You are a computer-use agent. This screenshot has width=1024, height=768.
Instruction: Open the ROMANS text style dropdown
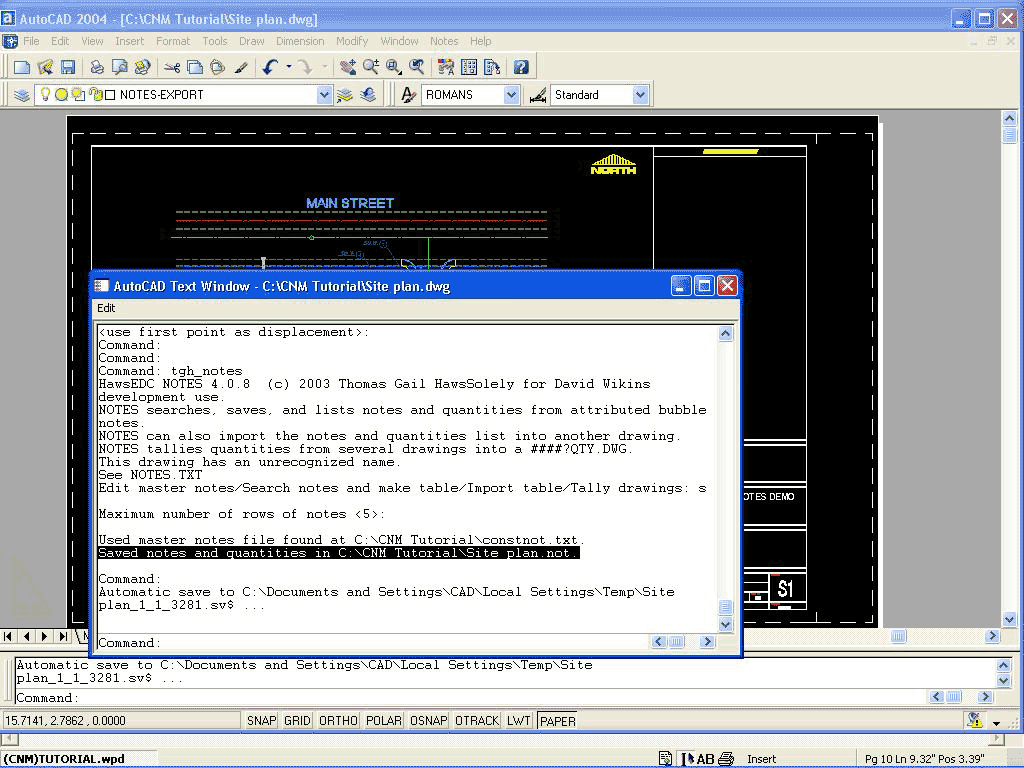click(x=511, y=95)
